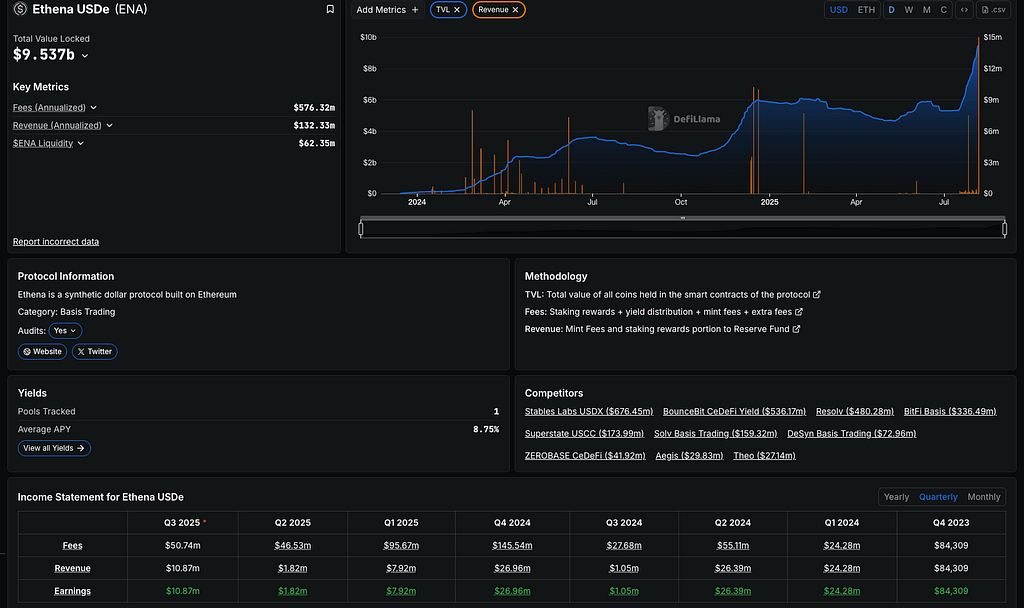Click right handle of chart range slider
The height and width of the screenshot is (608, 1024).
pyautogui.click(x=1004, y=229)
